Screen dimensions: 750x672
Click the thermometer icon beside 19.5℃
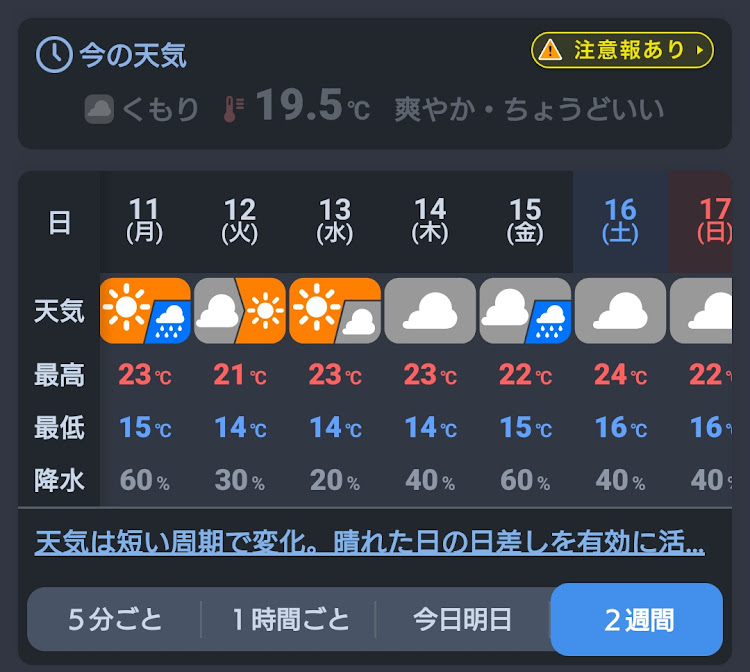233,109
